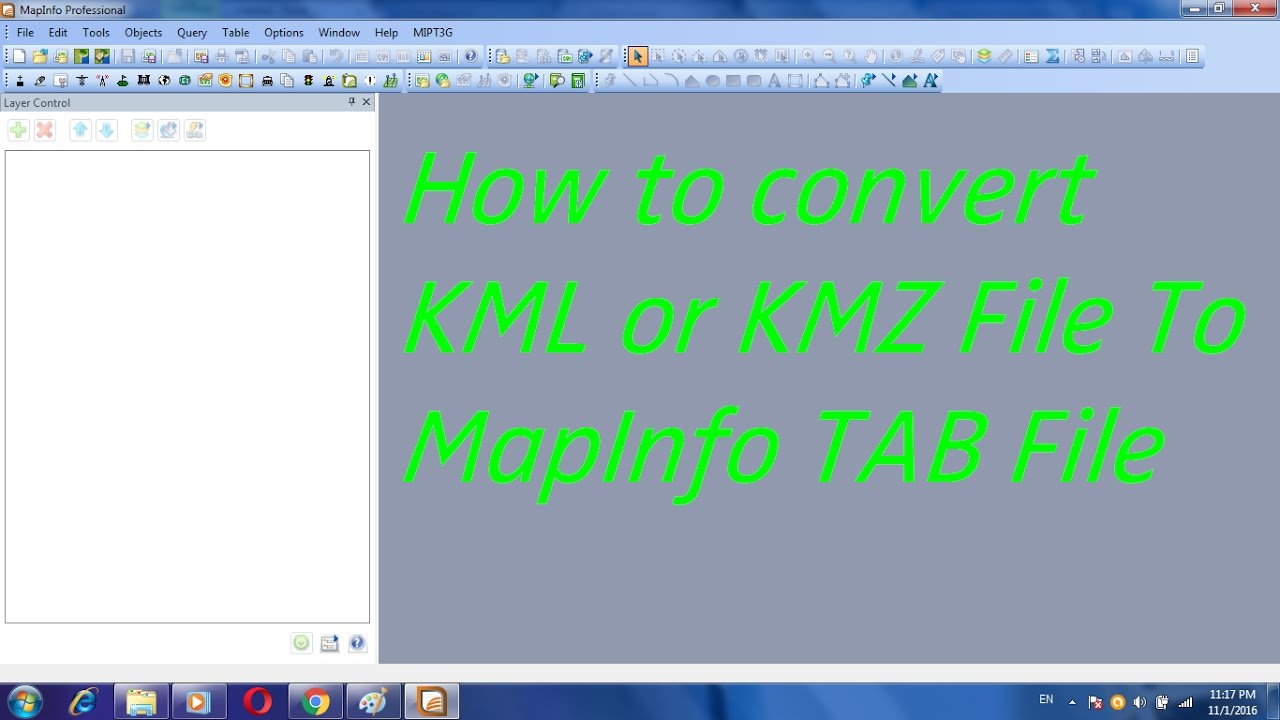The width and height of the screenshot is (1280, 720).
Task: Click the Print toolbar icon
Action: [220, 56]
